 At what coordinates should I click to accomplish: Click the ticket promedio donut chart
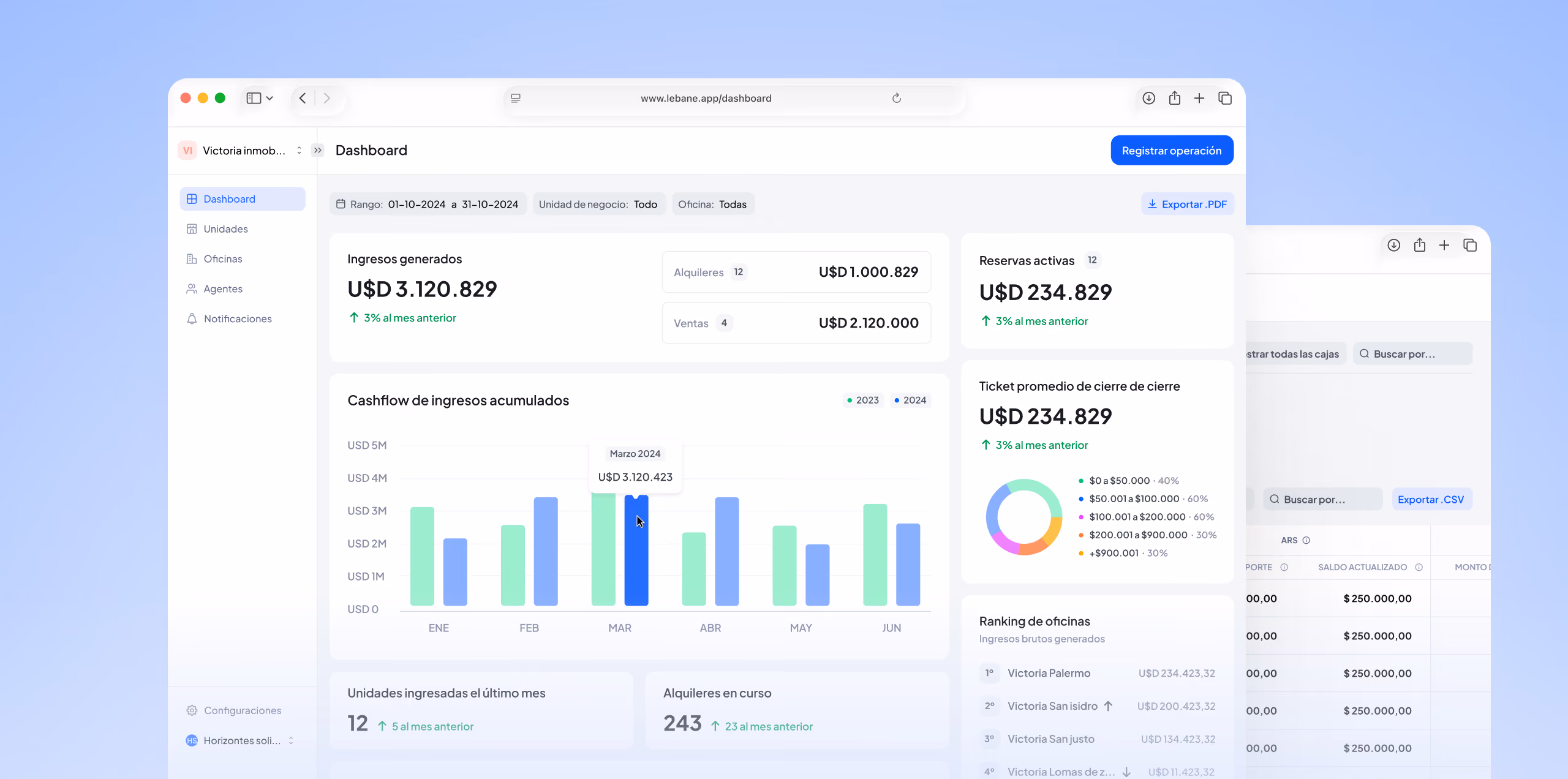(1024, 517)
